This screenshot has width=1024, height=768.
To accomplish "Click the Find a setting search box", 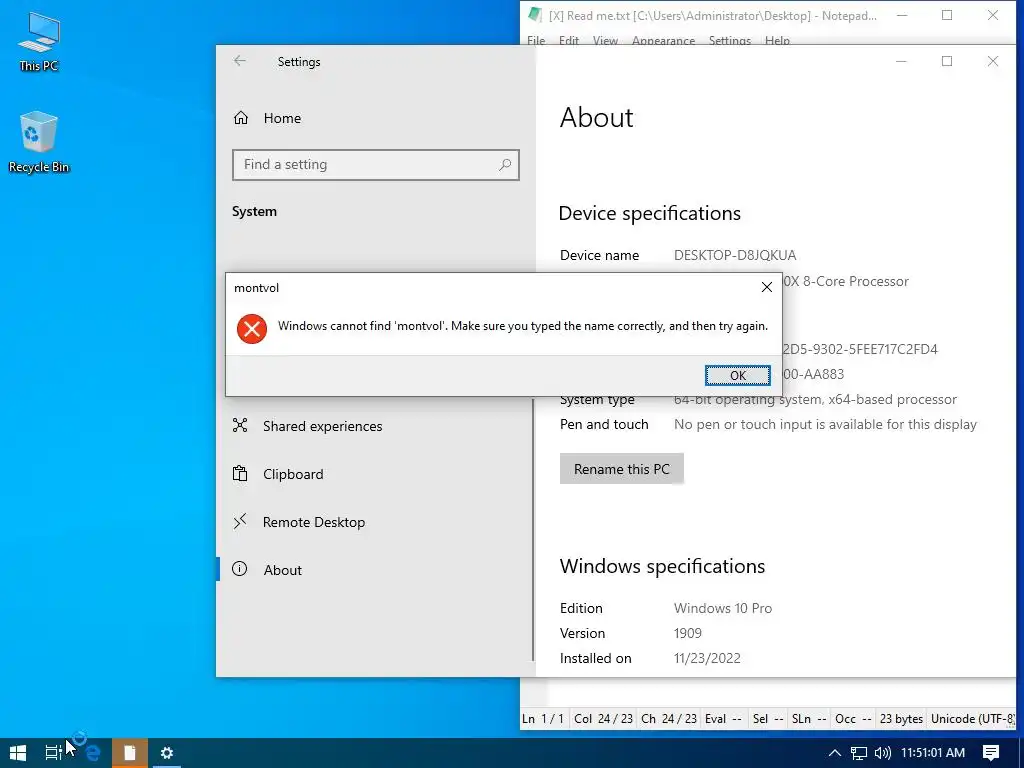I will click(x=376, y=165).
